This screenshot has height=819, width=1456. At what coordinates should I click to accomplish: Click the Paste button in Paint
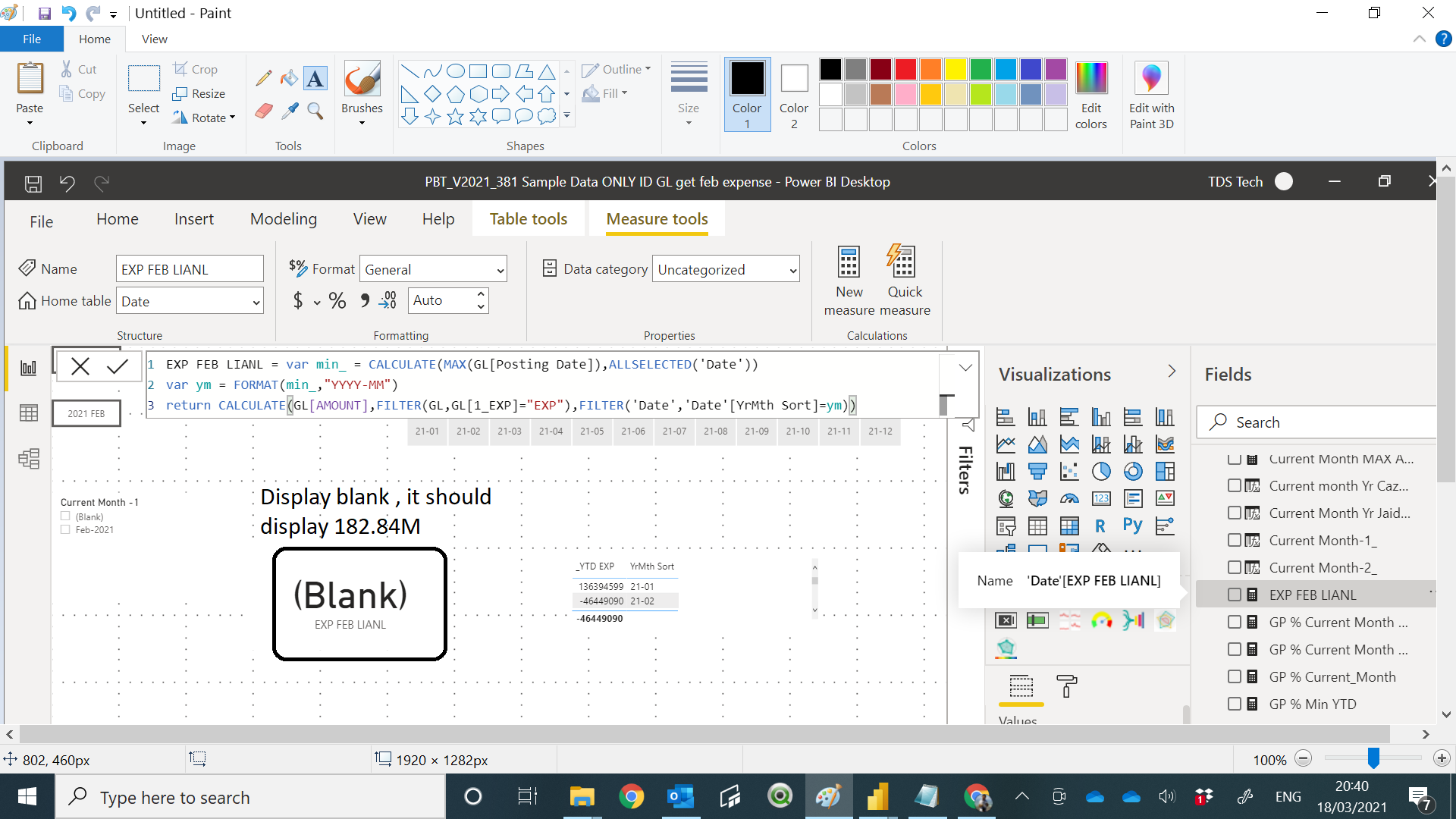point(30,93)
